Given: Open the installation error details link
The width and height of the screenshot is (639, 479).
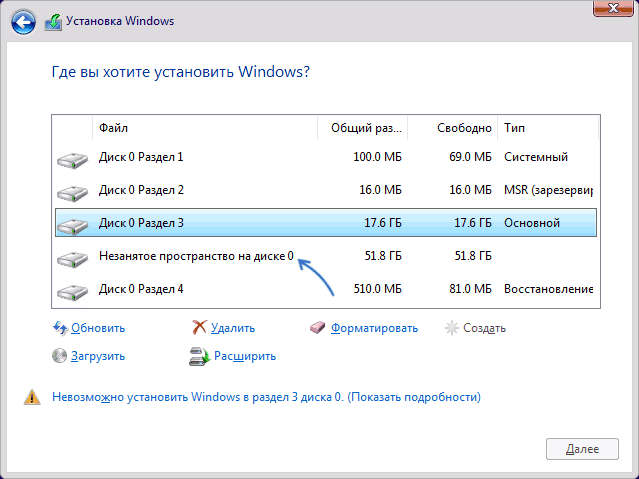Looking at the screenshot, I should (x=266, y=397).
